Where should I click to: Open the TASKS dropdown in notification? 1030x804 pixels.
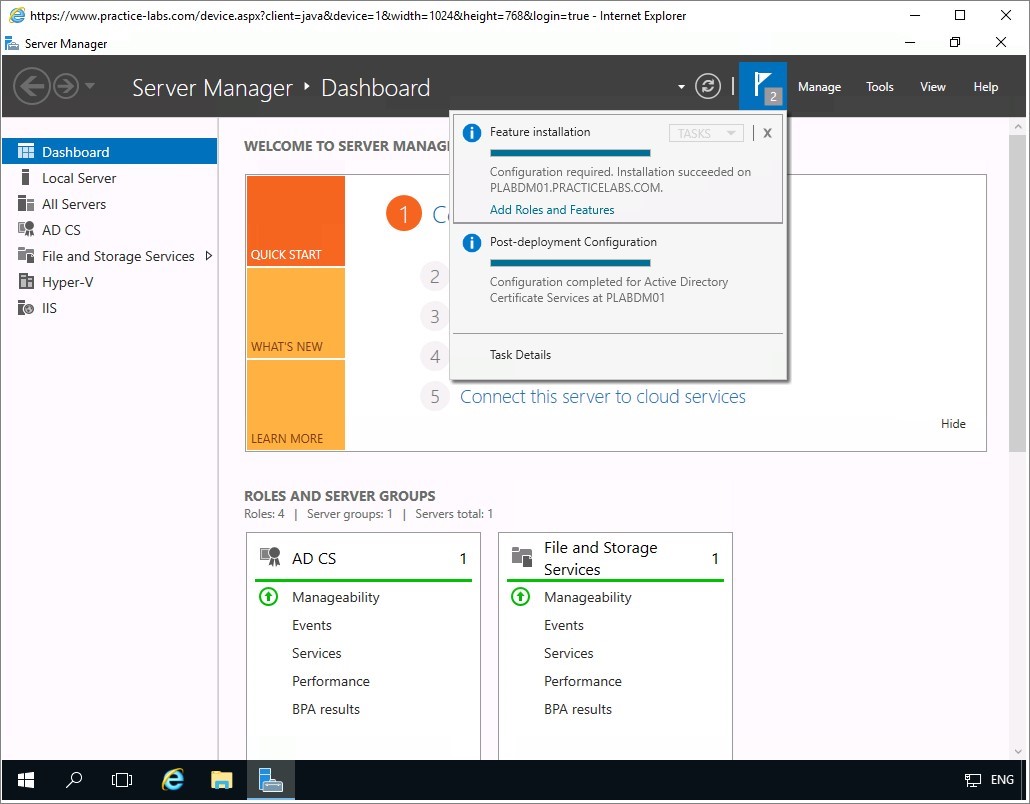[x=706, y=133]
